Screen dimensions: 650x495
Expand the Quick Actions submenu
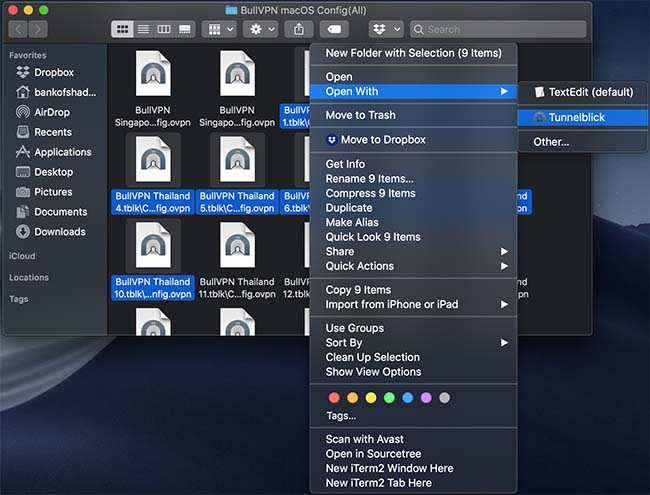(413, 266)
